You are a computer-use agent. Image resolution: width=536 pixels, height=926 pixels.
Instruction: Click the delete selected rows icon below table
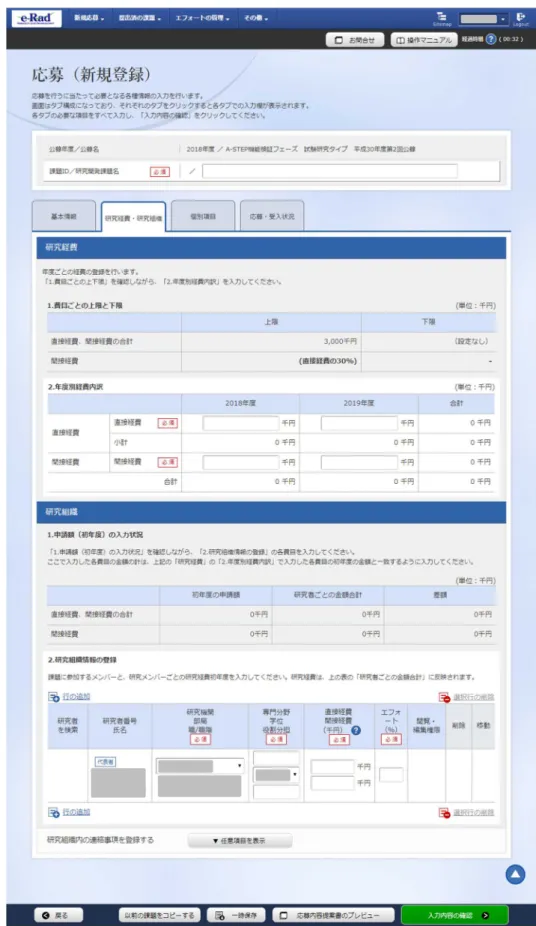tap(444, 813)
